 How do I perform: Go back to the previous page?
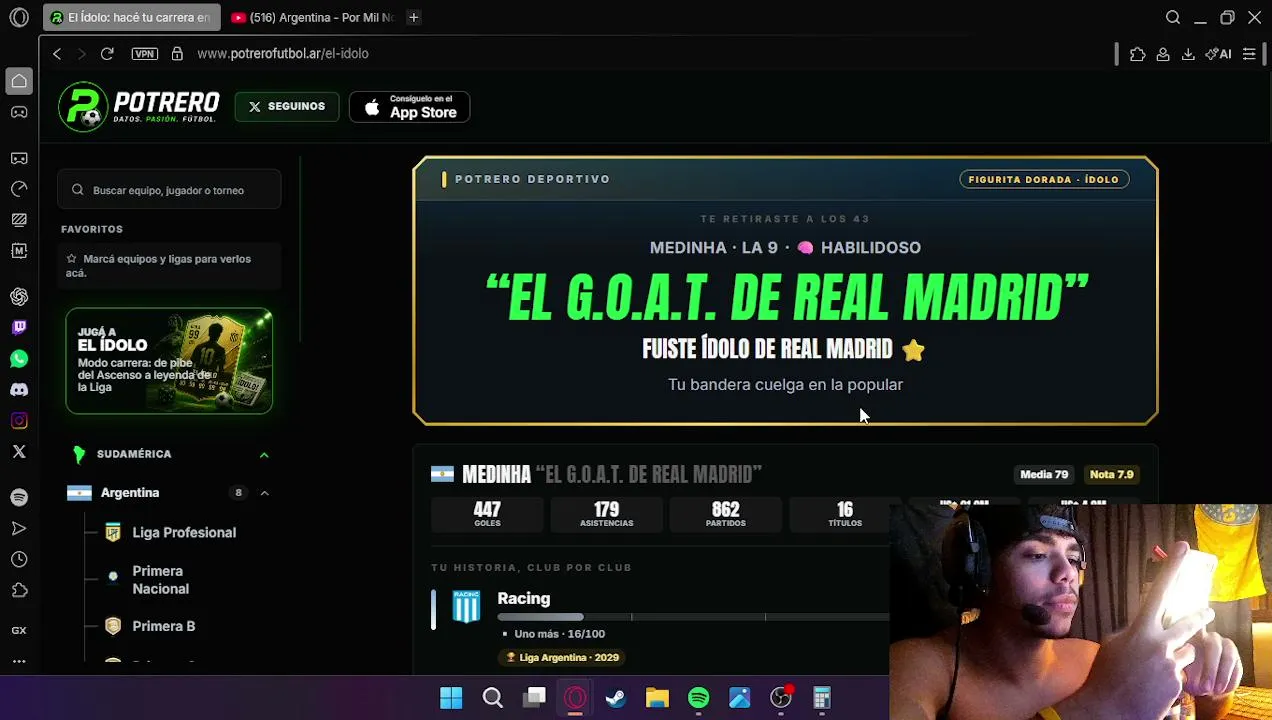pos(57,53)
